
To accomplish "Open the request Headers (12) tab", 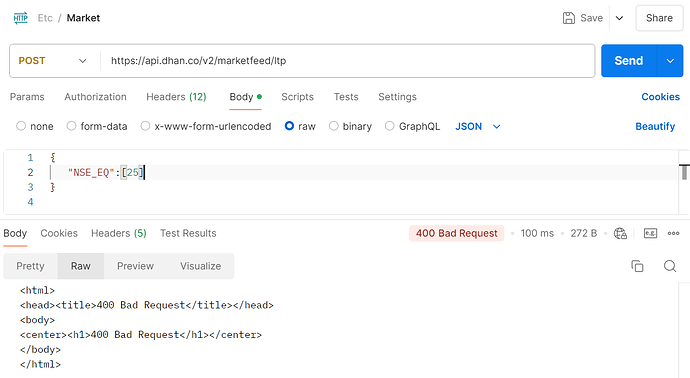I will coord(176,97).
